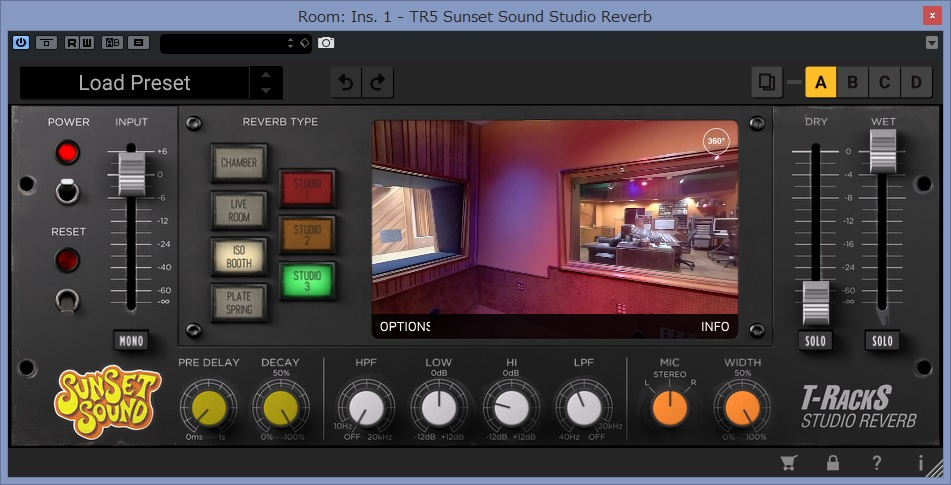This screenshot has width=951, height=485.
Task: Click the camera snapshot icon
Action: (326, 43)
